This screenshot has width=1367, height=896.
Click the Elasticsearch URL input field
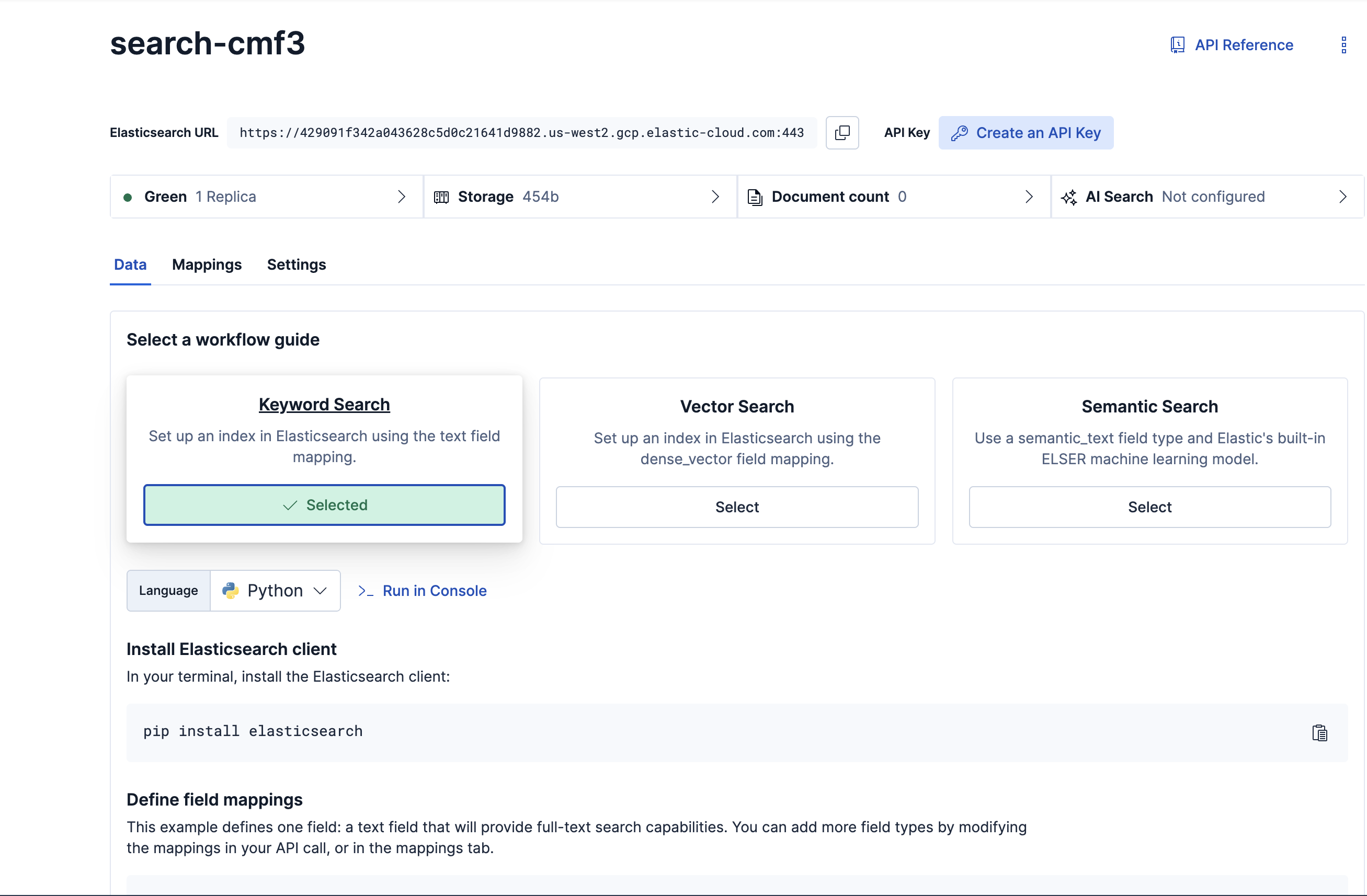(521, 133)
